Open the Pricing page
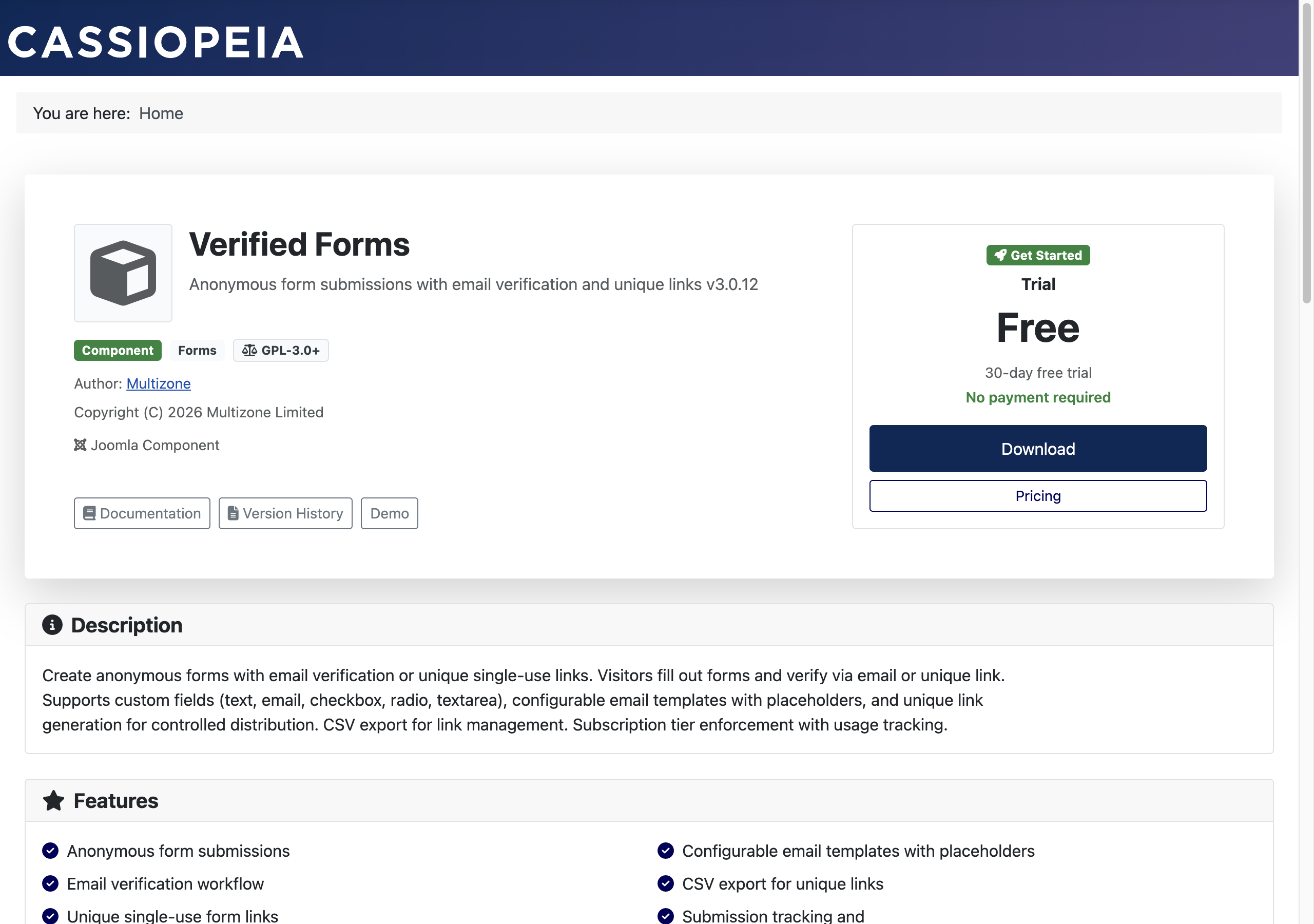The width and height of the screenshot is (1314, 924). pyautogui.click(x=1037, y=495)
